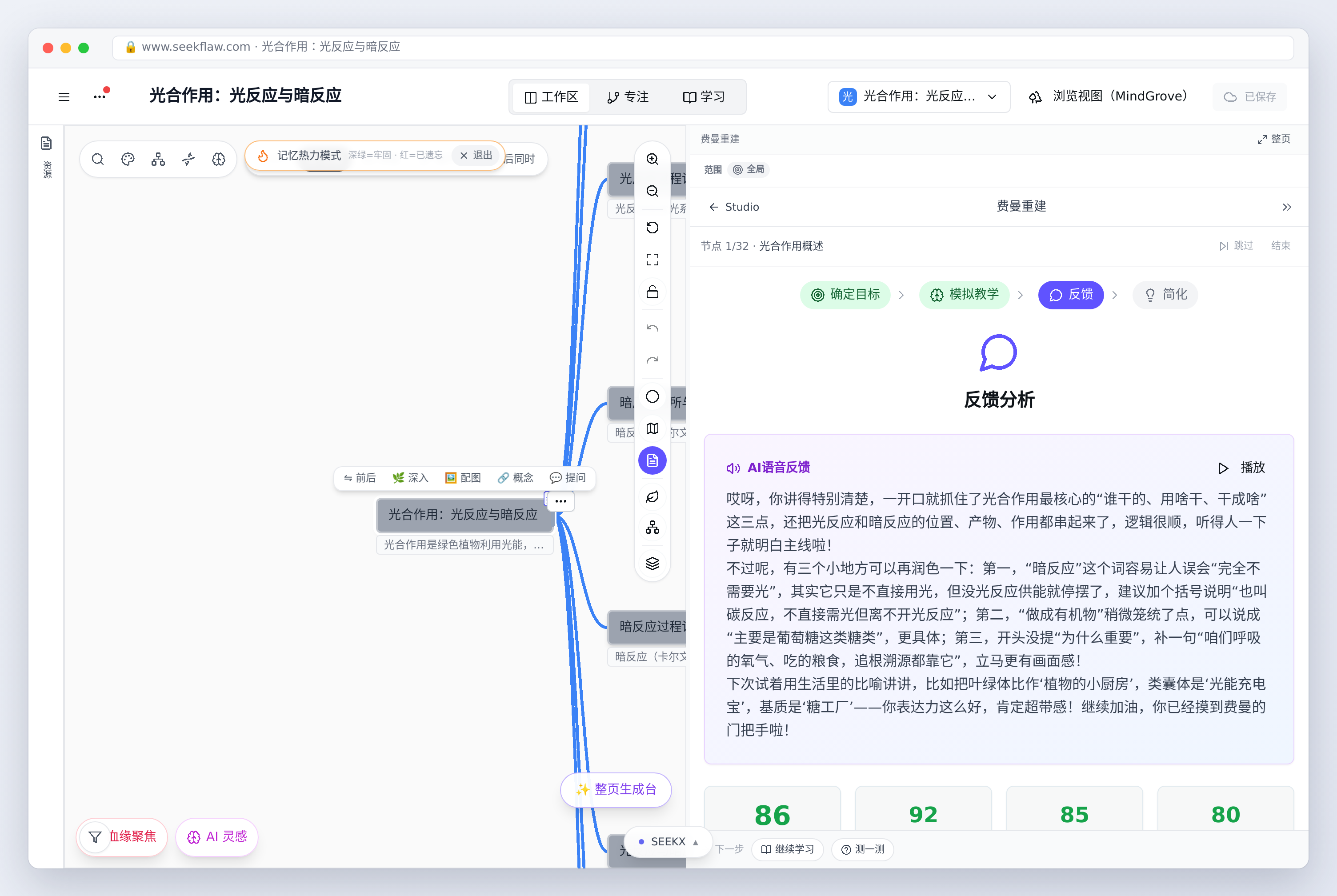The height and width of the screenshot is (896, 1337).
Task: Fit the canvas to screen
Action: [x=652, y=260]
